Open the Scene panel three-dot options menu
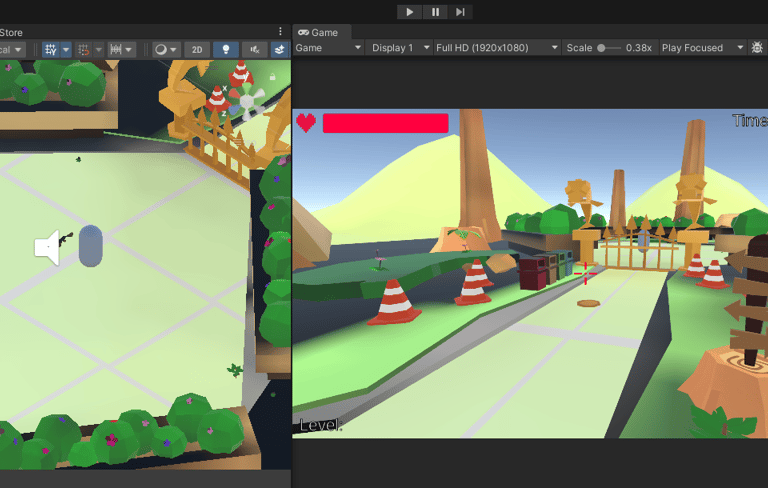Viewport: 768px width, 488px height. [x=280, y=31]
